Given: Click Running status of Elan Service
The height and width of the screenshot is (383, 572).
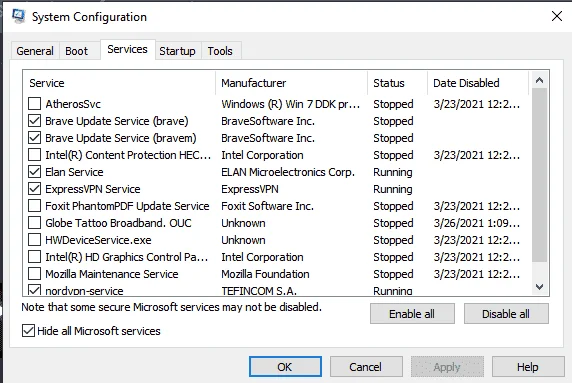Looking at the screenshot, I should point(393,172).
